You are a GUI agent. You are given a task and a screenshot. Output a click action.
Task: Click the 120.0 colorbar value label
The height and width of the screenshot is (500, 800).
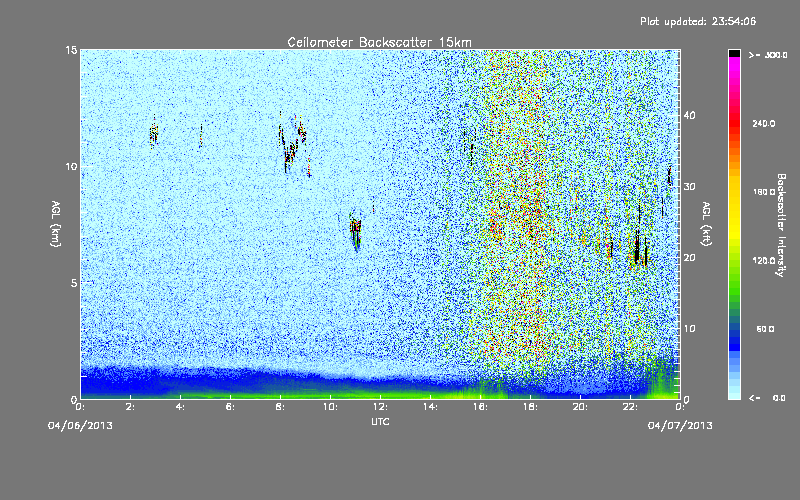(763, 261)
